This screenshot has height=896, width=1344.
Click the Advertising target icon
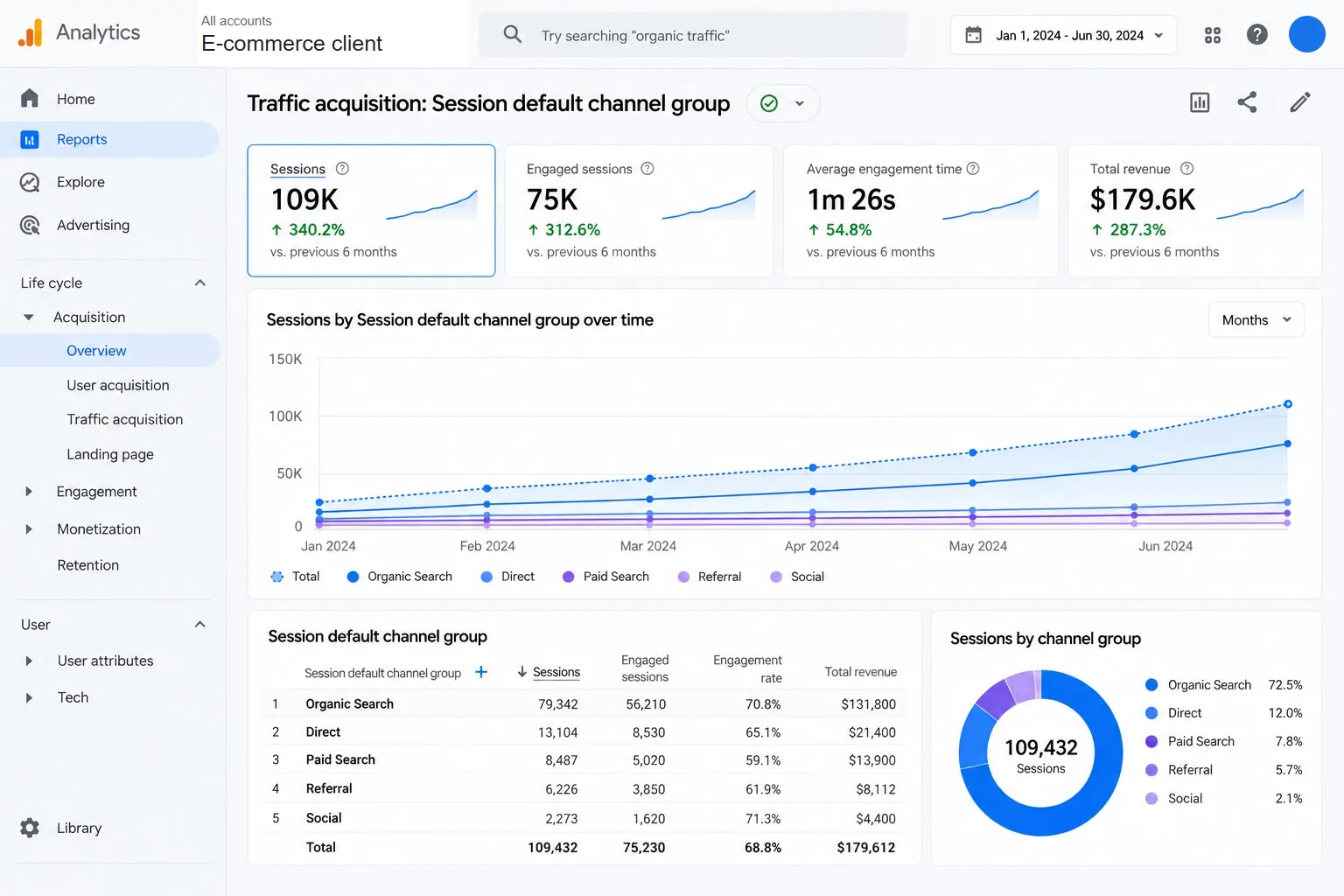coord(30,225)
